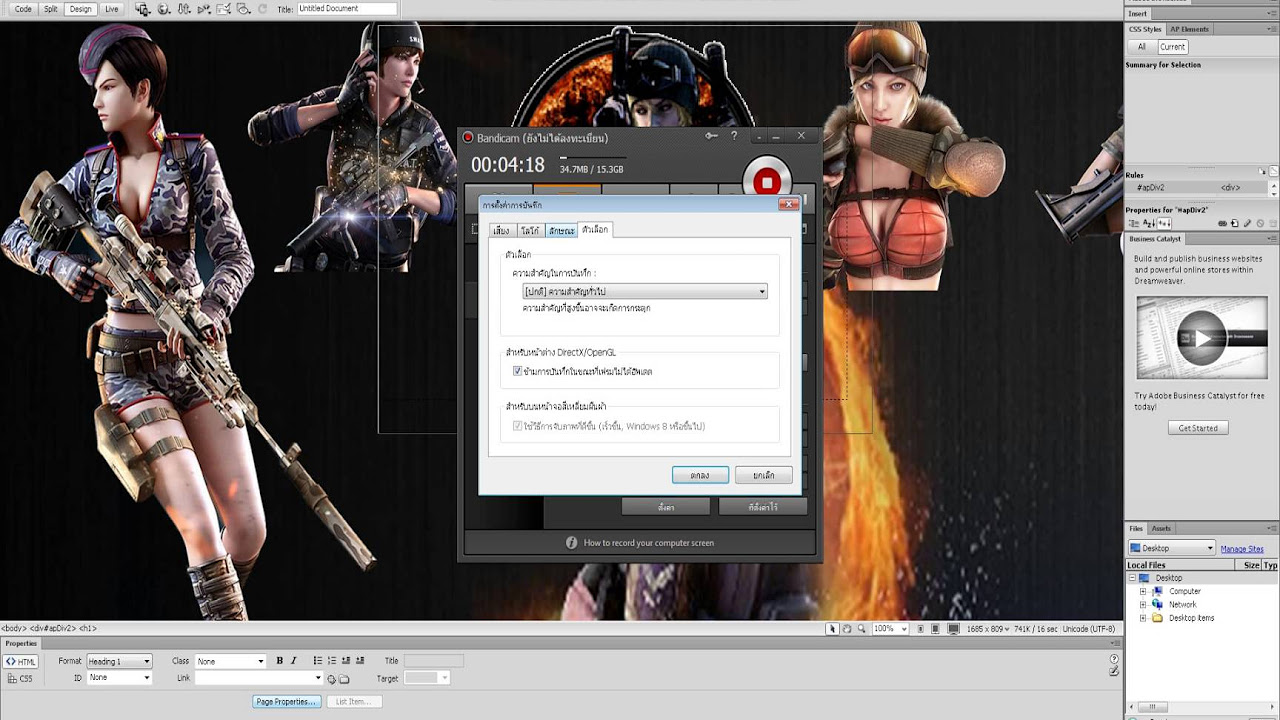
Task: Open the AP Elements tab
Action: pos(1189,29)
